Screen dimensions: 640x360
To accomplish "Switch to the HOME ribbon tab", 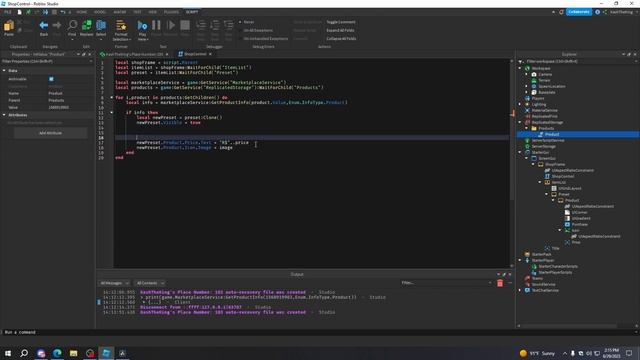I will point(82,12).
